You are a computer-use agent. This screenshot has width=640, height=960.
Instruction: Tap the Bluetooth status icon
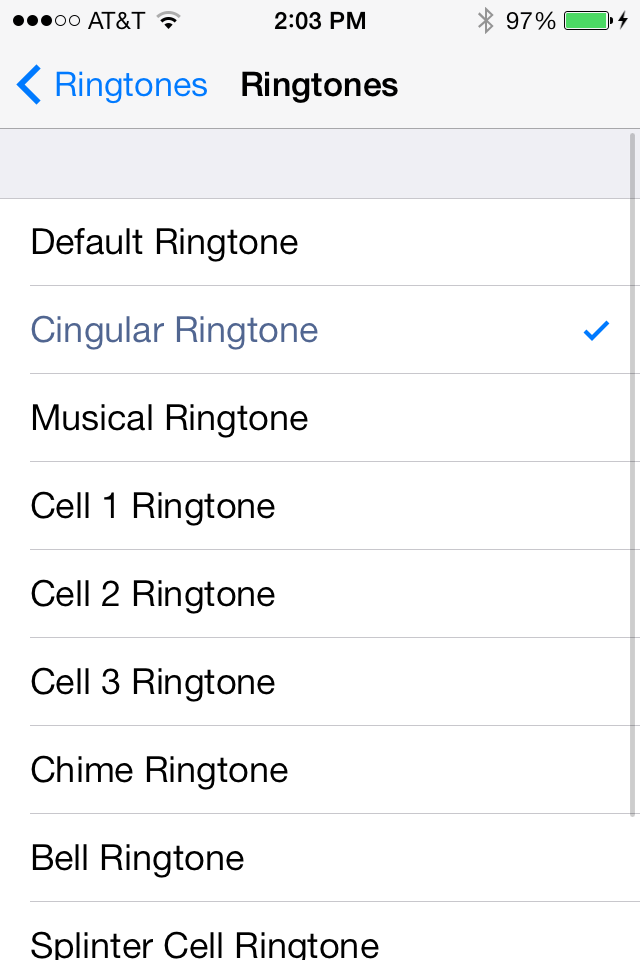click(485, 21)
